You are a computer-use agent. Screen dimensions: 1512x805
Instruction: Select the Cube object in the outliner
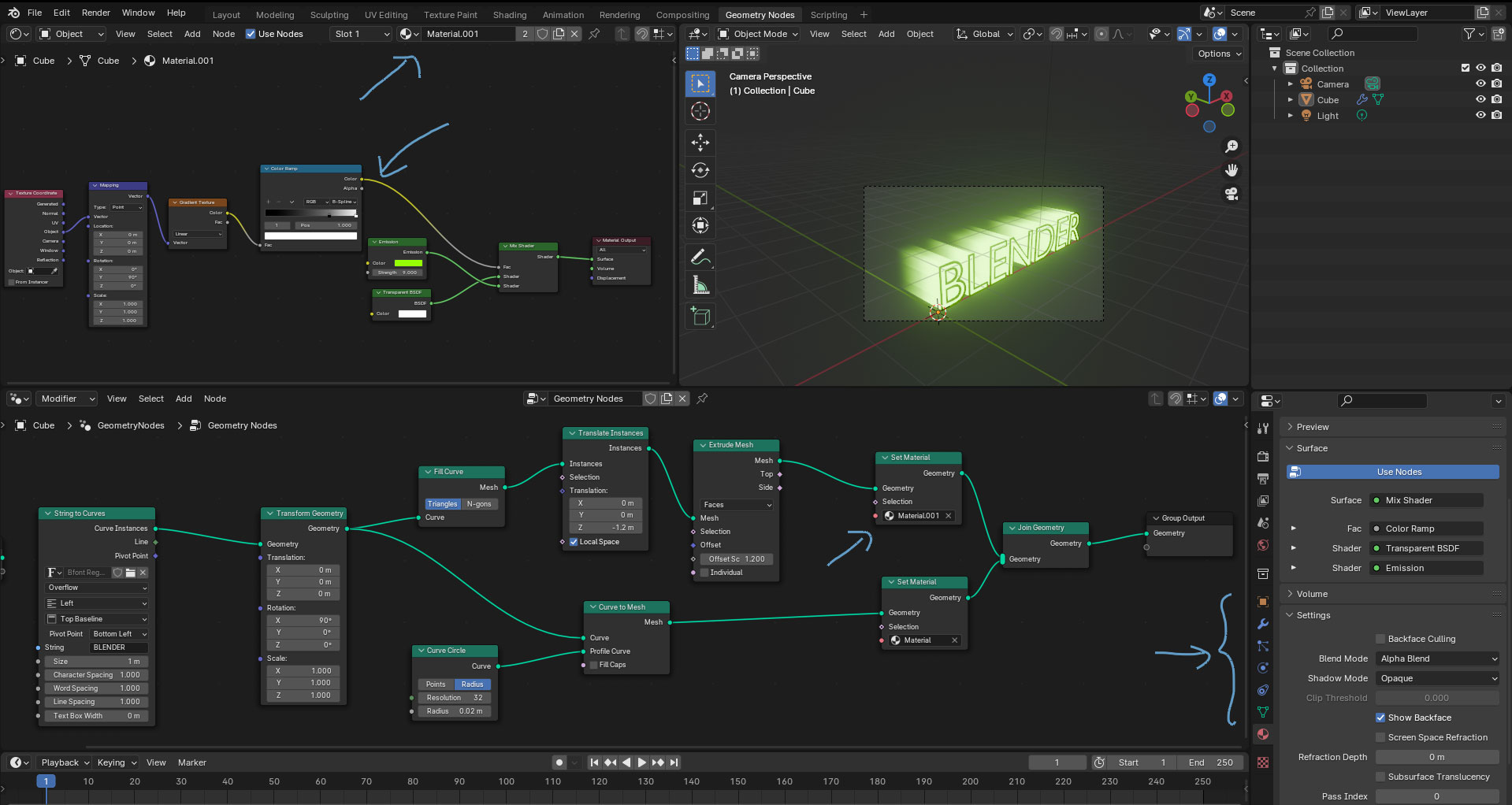point(1328,100)
